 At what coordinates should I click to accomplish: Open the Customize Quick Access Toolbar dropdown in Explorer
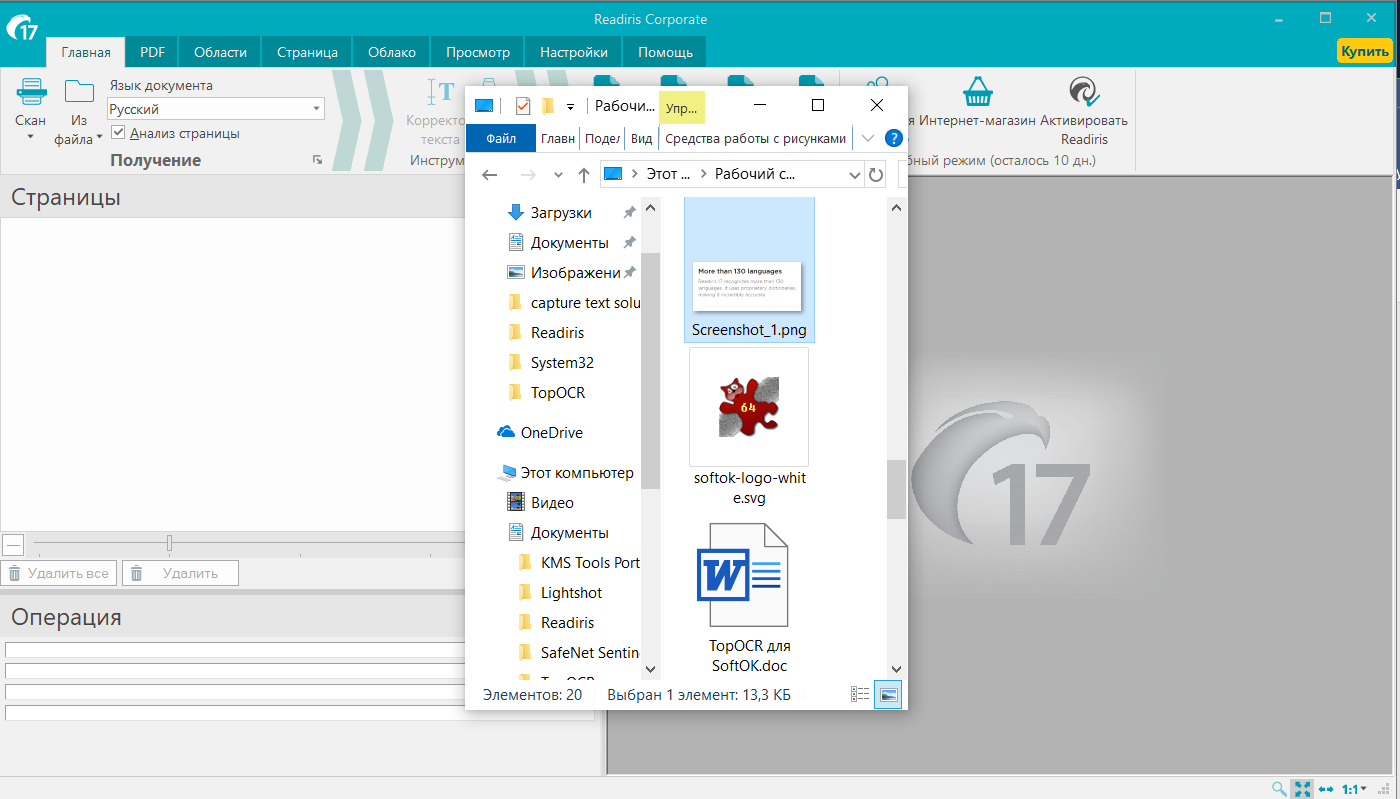(x=570, y=106)
